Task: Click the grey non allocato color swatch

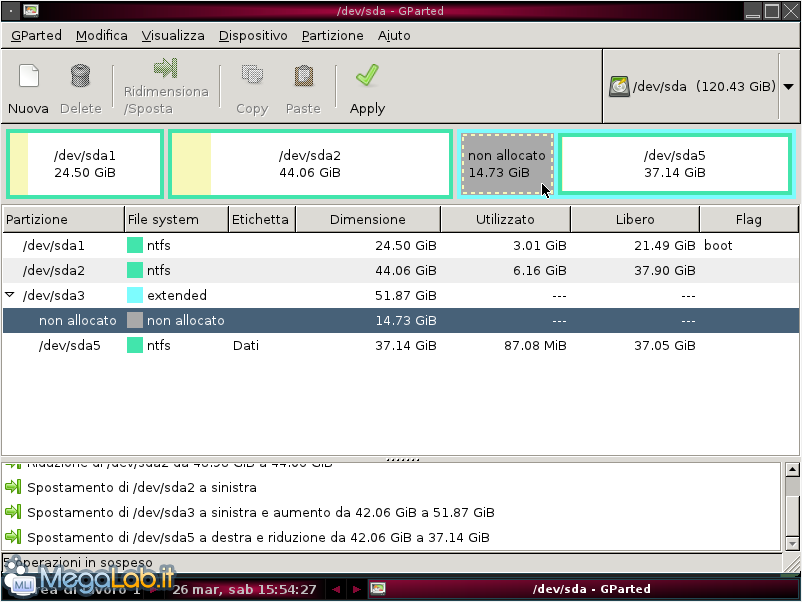Action: point(135,321)
